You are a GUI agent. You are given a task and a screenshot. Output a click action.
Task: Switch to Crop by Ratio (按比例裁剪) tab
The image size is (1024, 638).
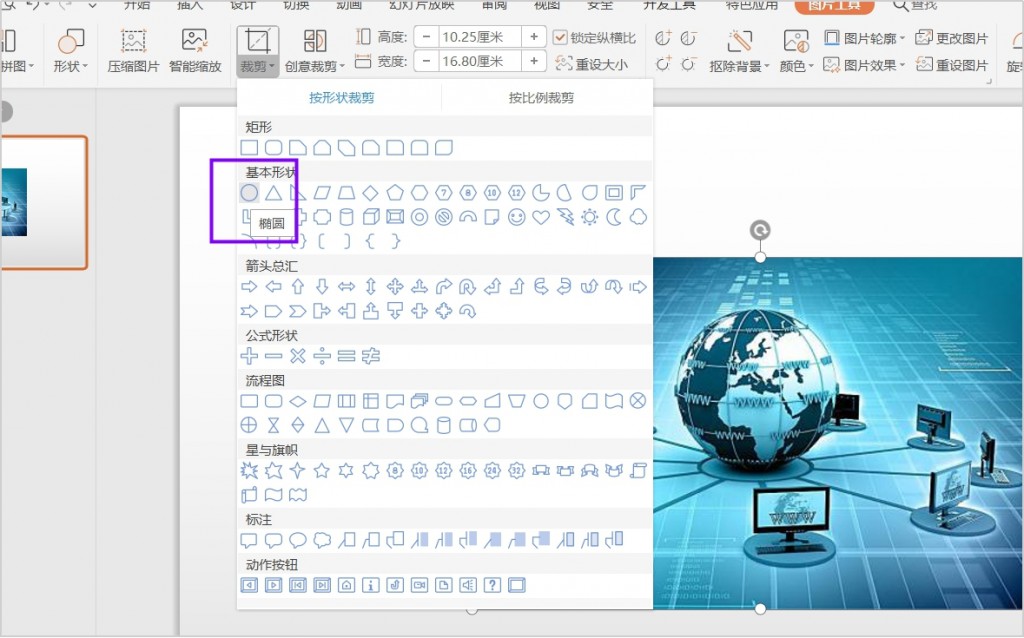point(541,97)
